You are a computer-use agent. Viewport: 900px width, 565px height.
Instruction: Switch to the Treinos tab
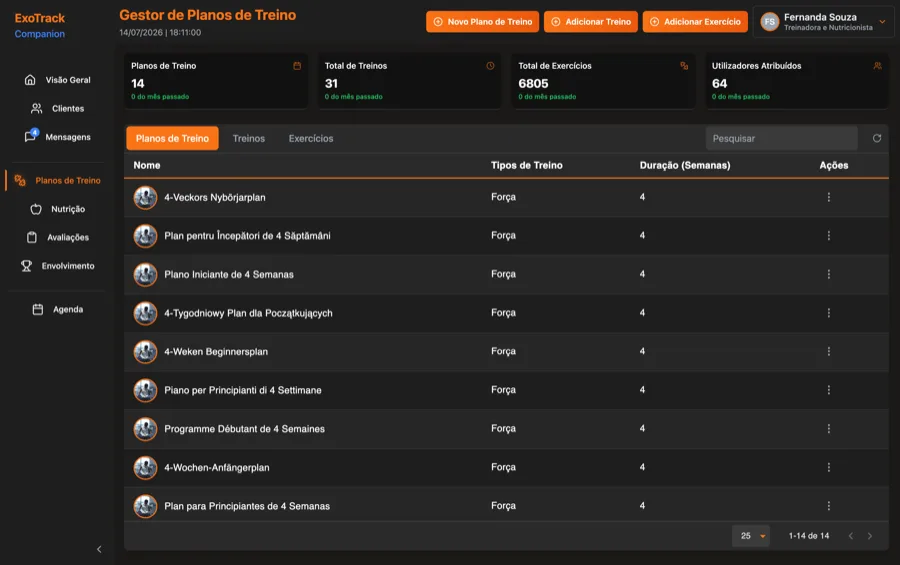[249, 138]
